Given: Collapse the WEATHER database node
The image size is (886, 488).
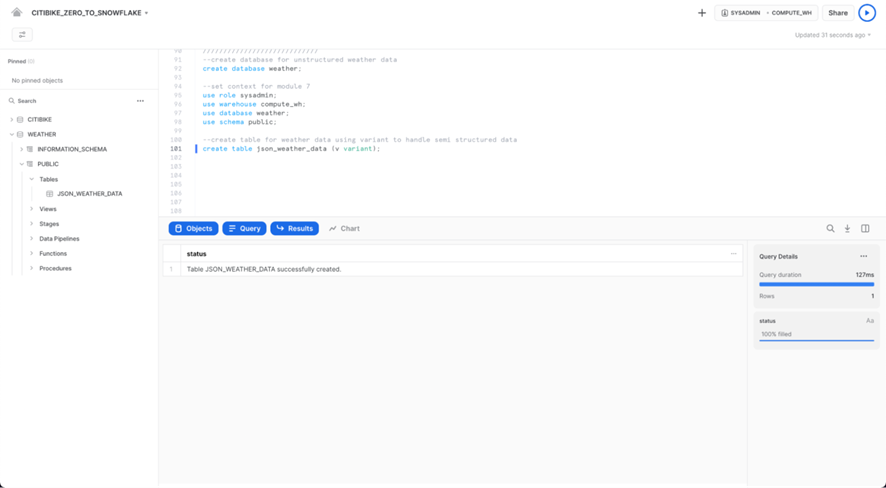Looking at the screenshot, I should coord(12,134).
